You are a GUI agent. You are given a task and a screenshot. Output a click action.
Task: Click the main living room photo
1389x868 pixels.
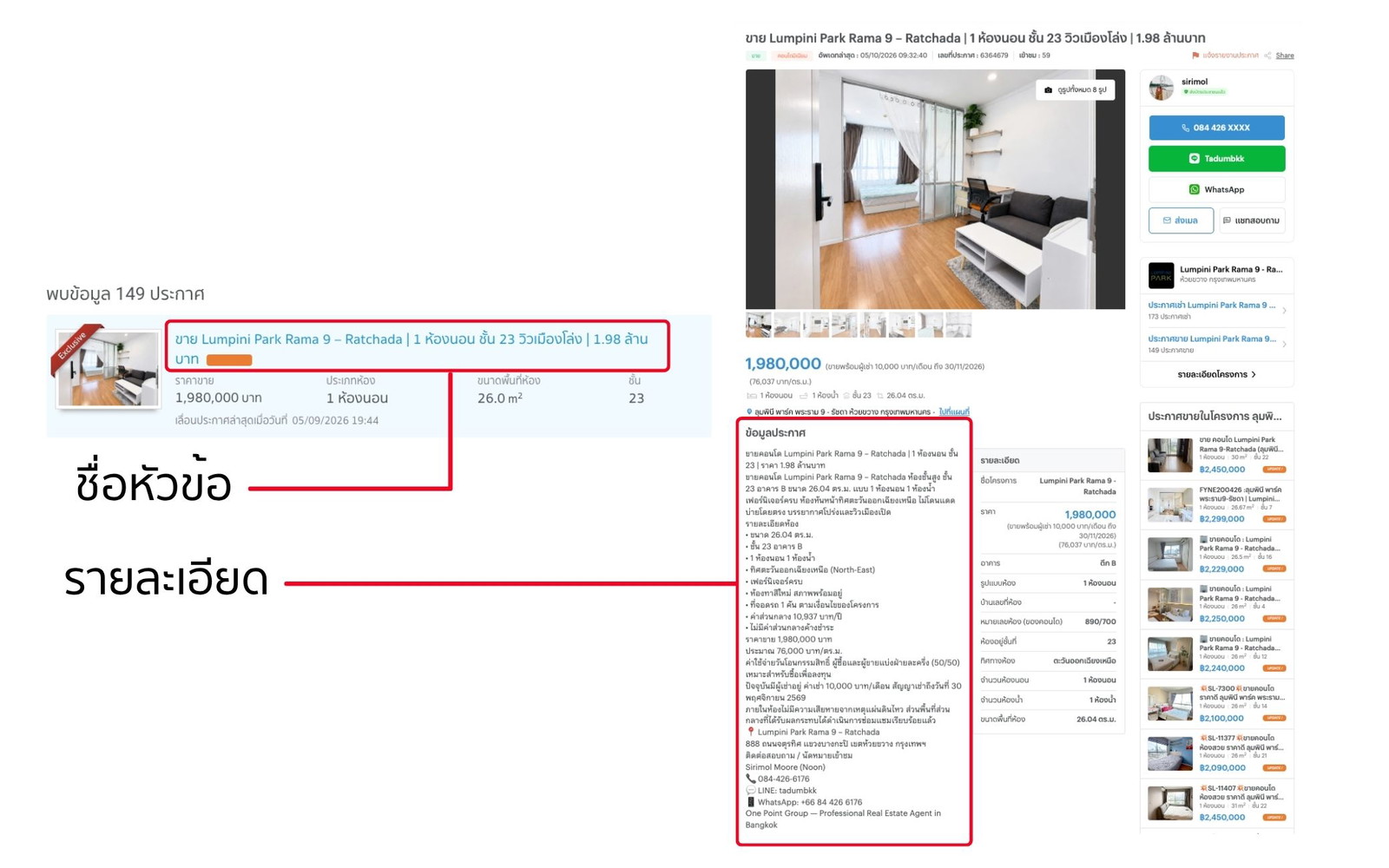pyautogui.click(x=935, y=189)
